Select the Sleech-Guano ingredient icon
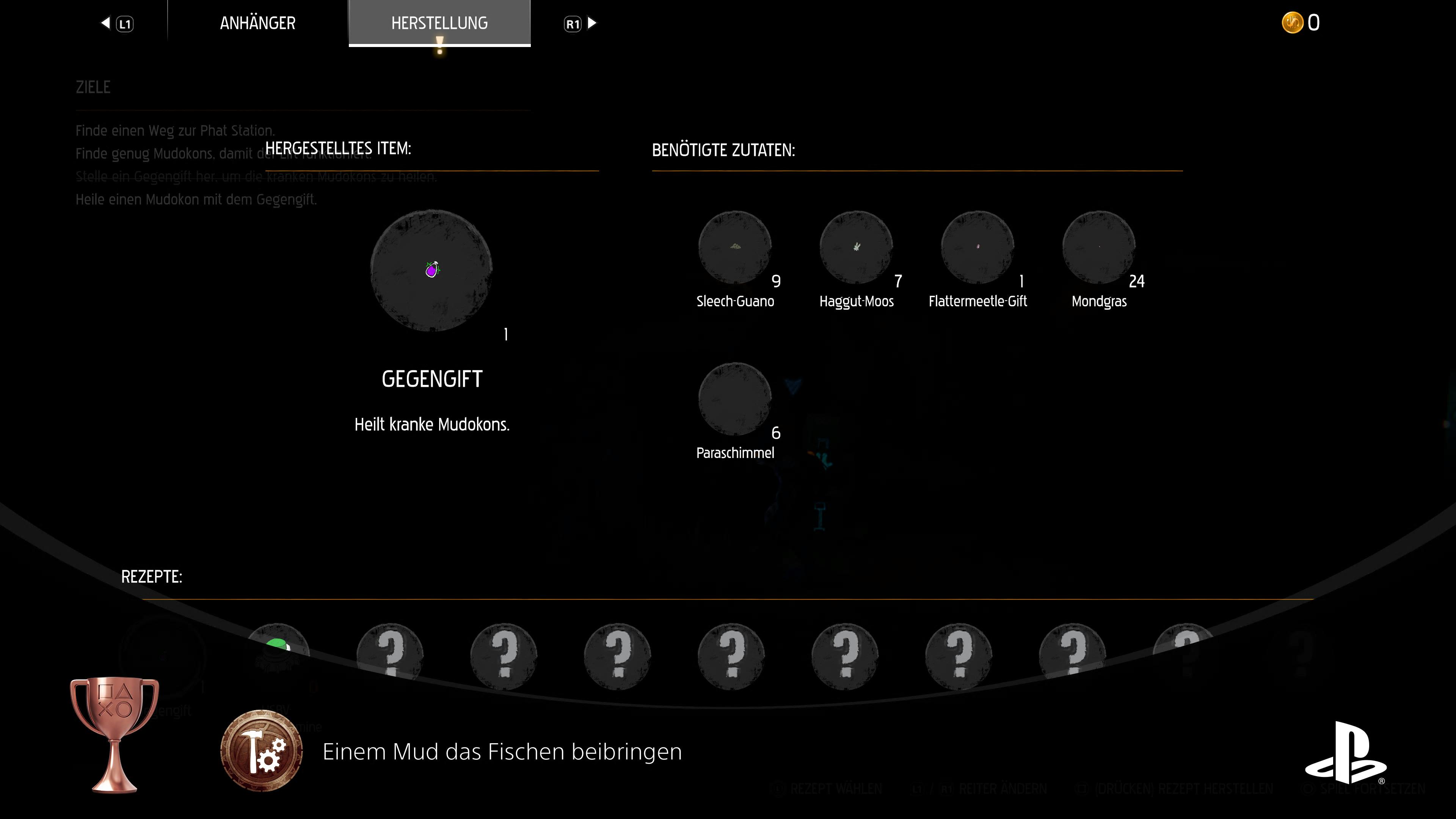 [x=735, y=247]
